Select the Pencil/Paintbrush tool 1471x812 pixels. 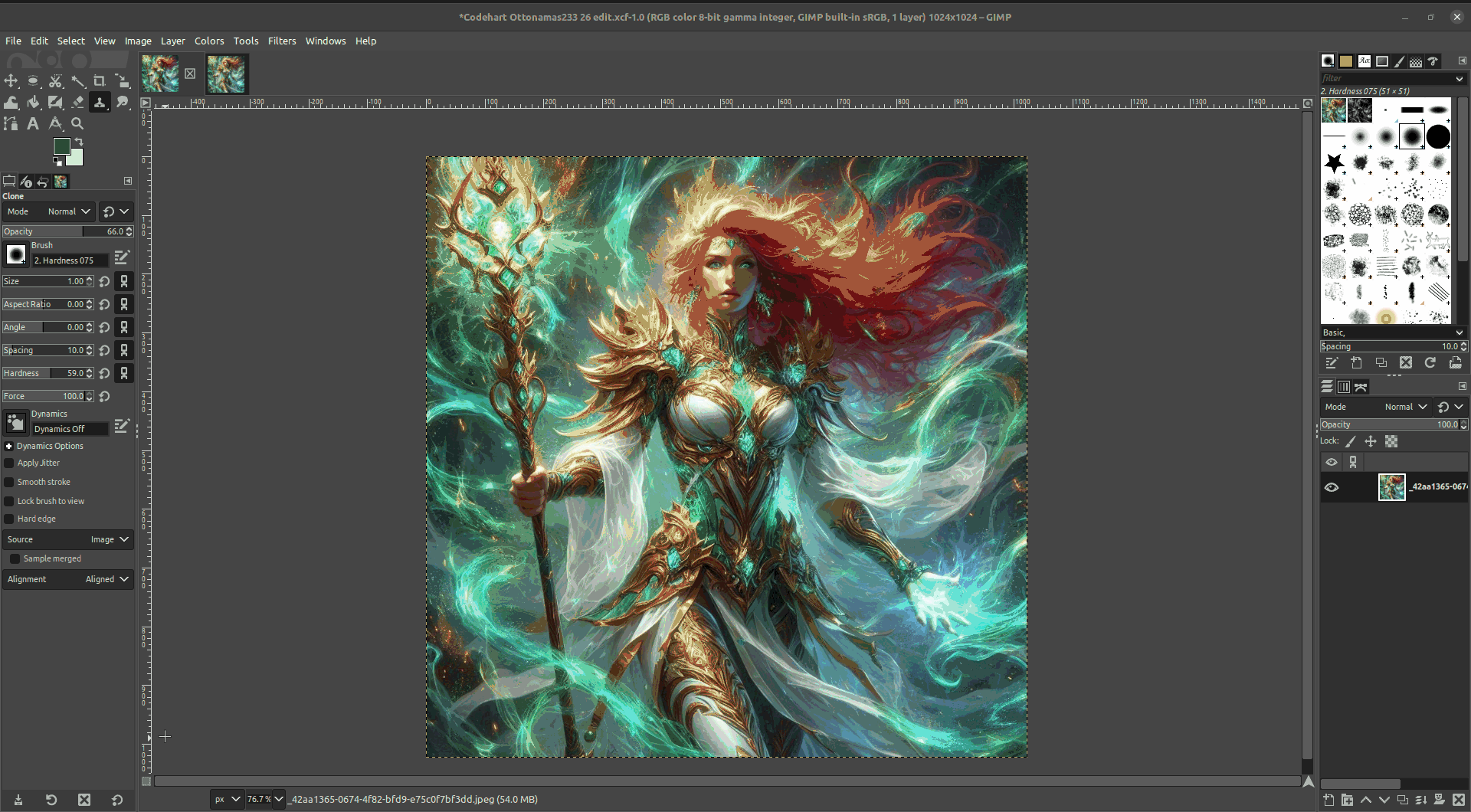(56, 102)
